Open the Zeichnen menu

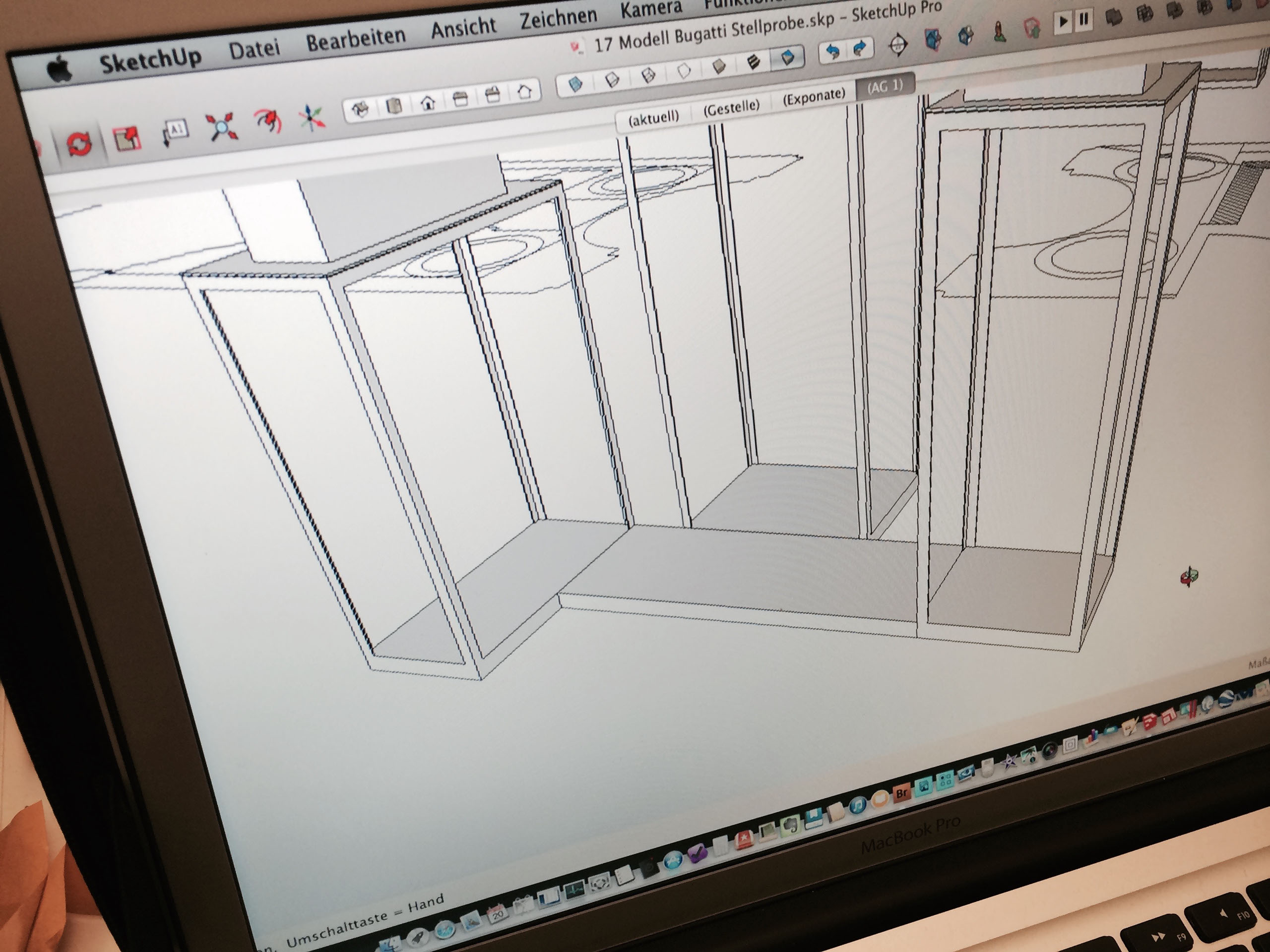tap(558, 18)
